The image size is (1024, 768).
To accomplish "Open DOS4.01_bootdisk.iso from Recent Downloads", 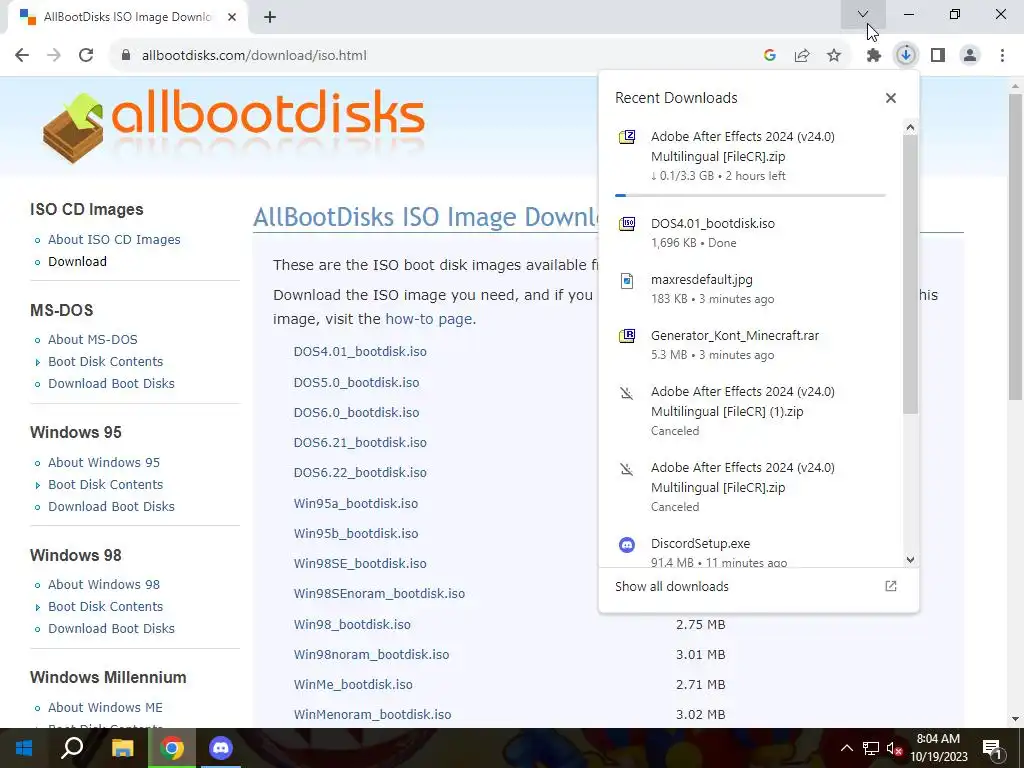I will pyautogui.click(x=750, y=232).
